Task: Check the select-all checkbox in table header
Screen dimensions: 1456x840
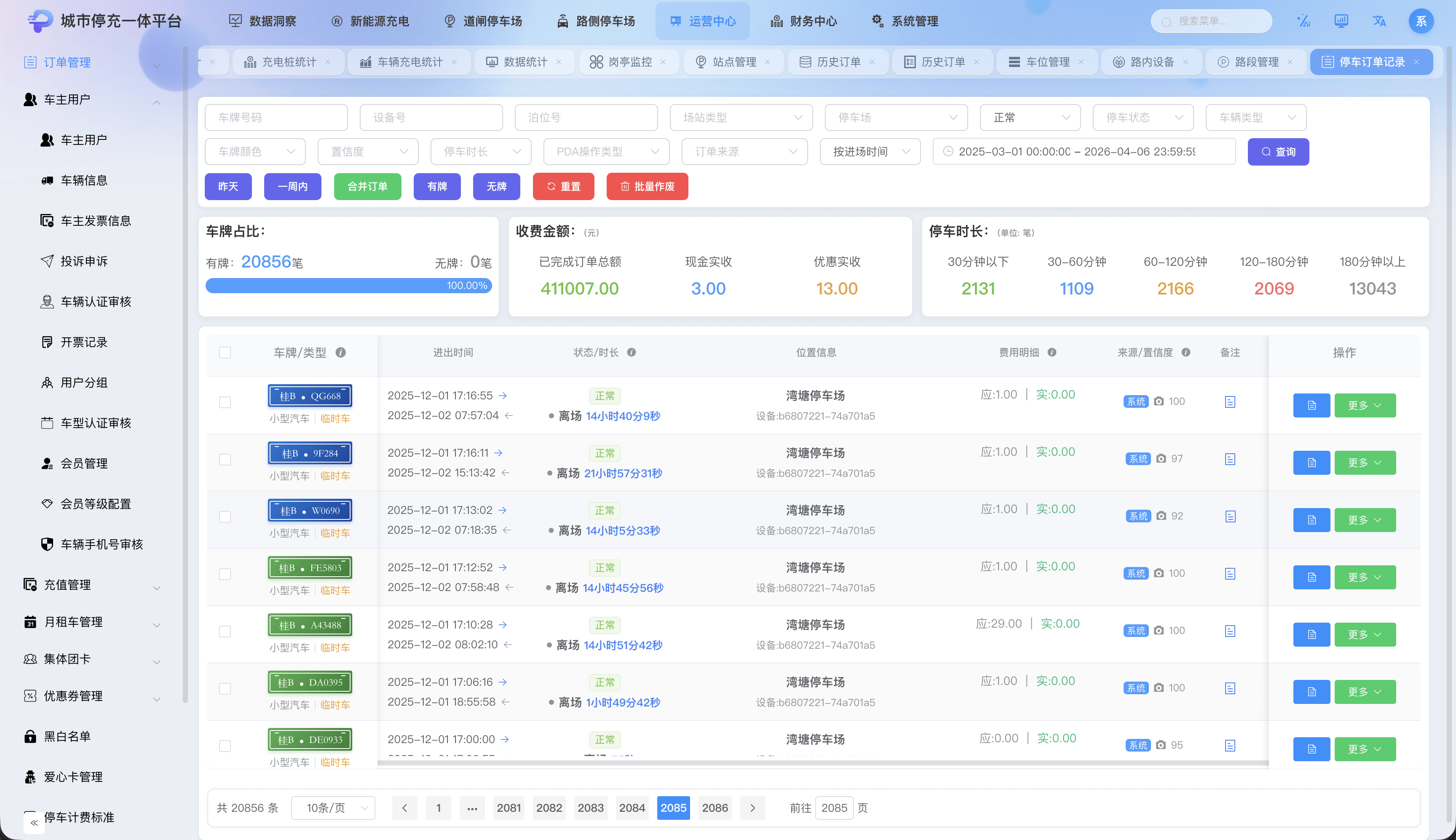Action: (225, 353)
